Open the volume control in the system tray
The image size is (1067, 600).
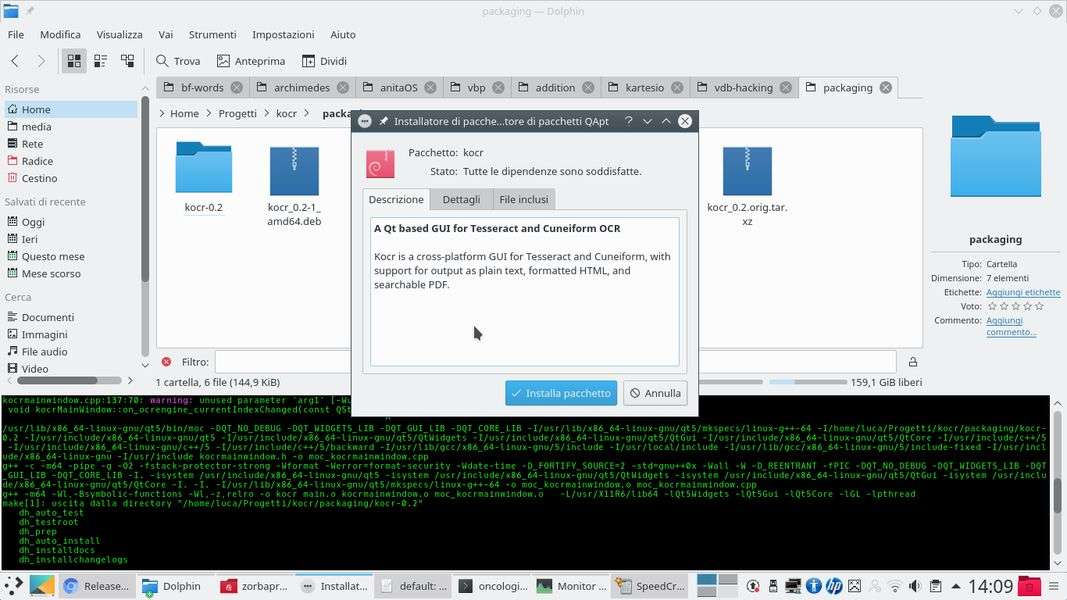[x=915, y=586]
